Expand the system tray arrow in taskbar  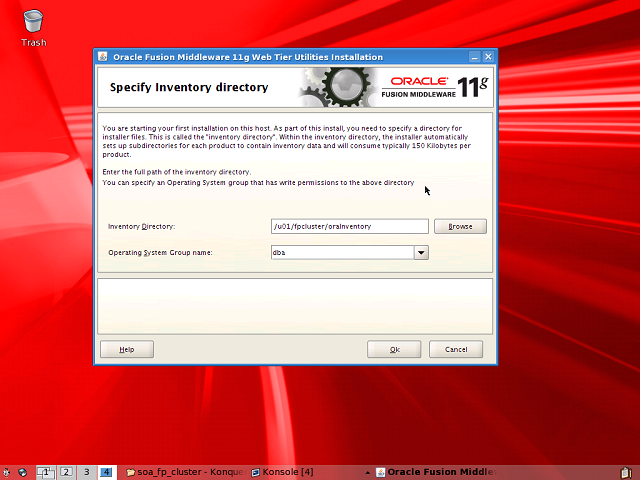[x=368, y=473]
